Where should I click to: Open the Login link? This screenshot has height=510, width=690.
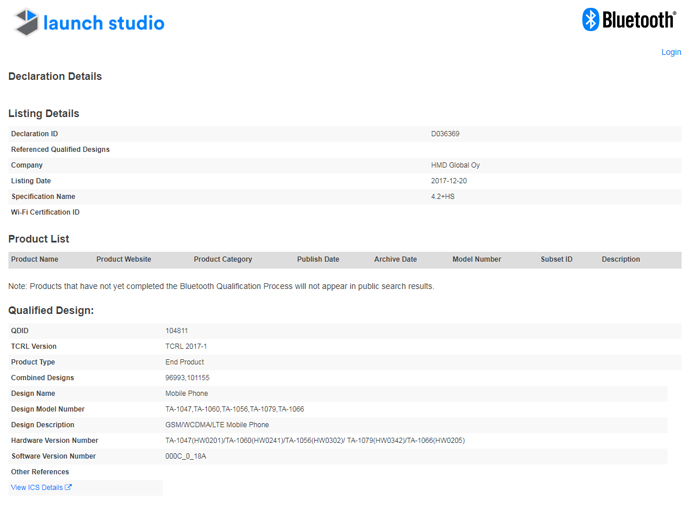pos(671,52)
